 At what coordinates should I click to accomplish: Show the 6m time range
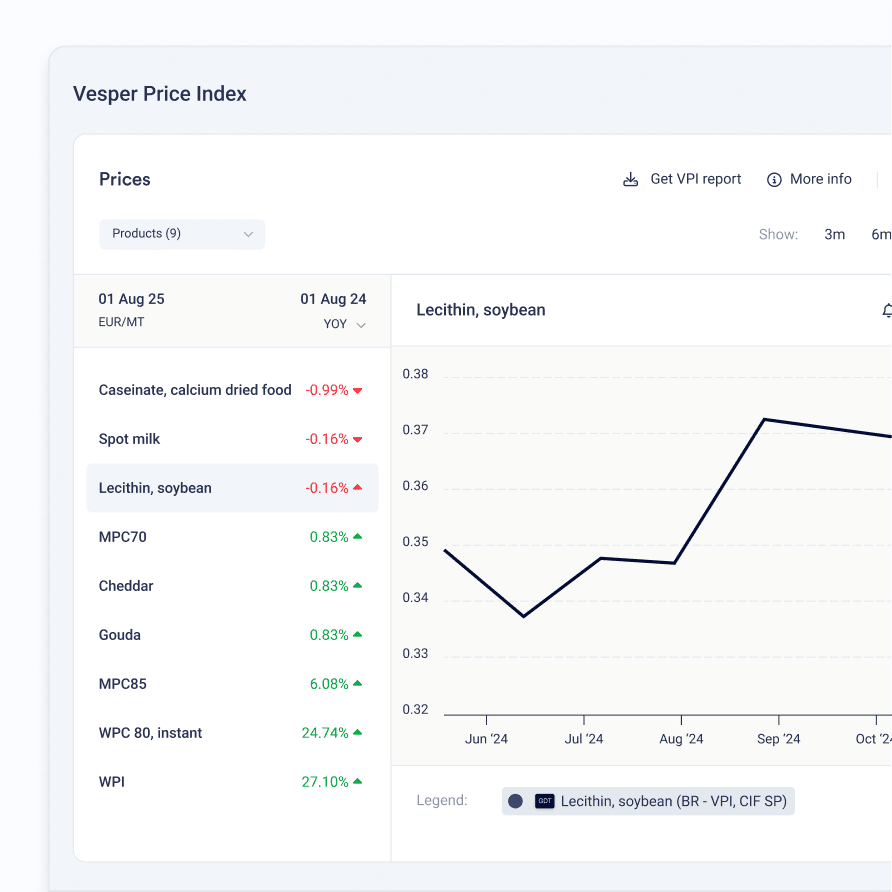[881, 234]
